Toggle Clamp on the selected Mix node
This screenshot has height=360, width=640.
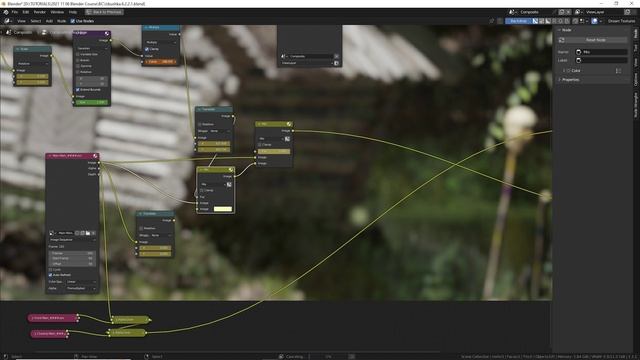tap(202, 190)
